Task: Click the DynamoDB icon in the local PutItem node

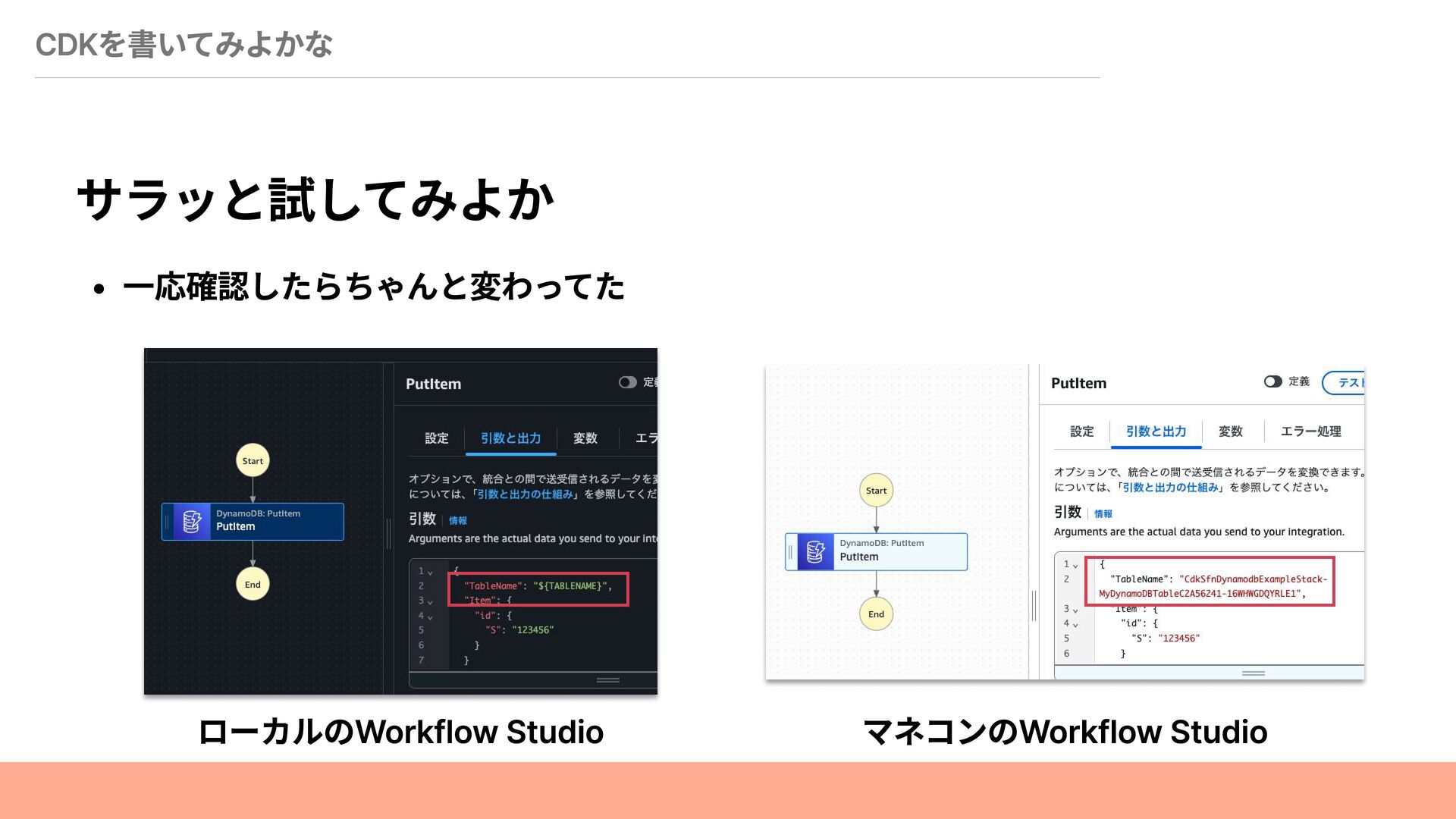Action: (192, 522)
